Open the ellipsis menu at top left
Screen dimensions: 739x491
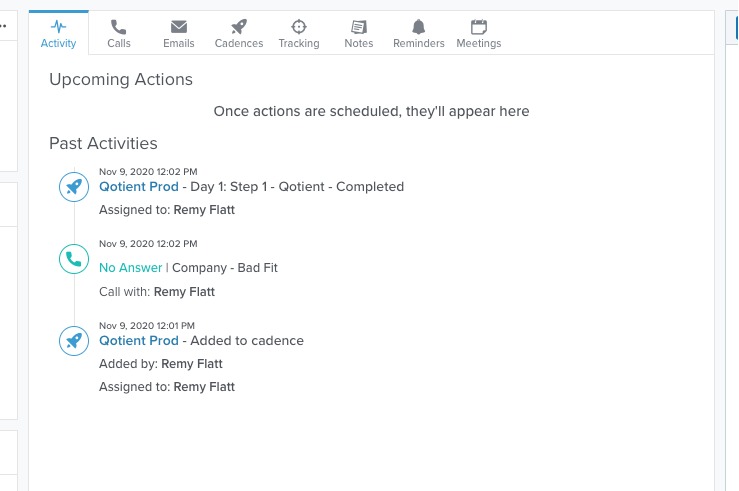(4, 26)
